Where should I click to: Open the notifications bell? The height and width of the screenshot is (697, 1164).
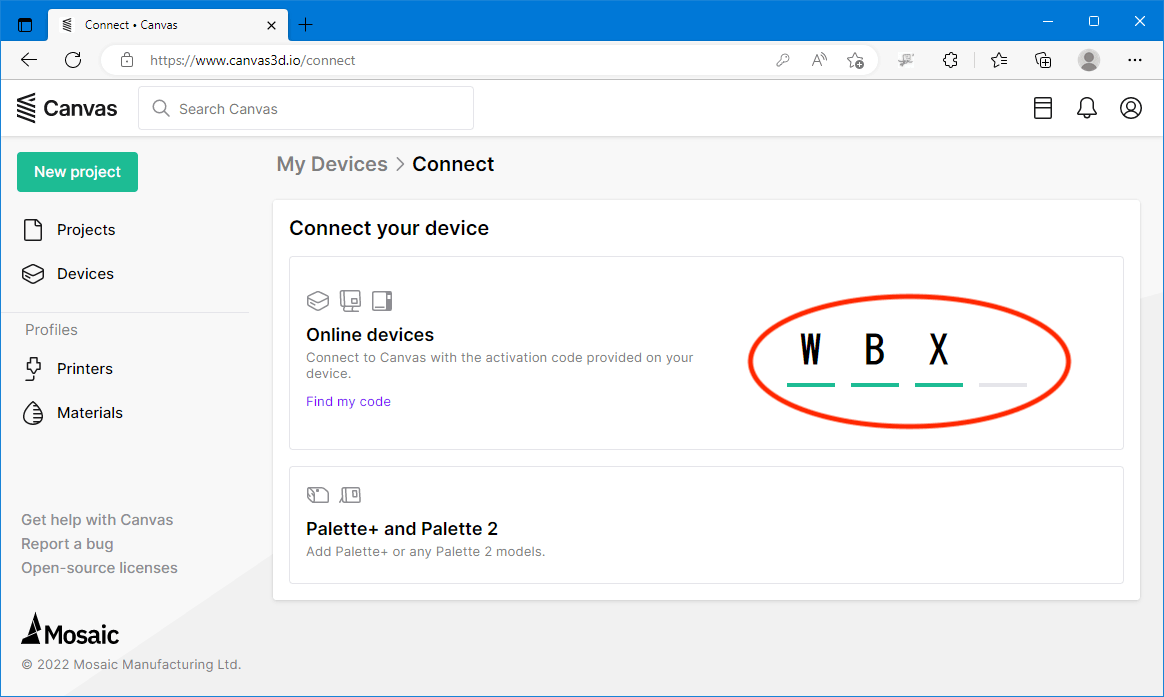coord(1087,108)
